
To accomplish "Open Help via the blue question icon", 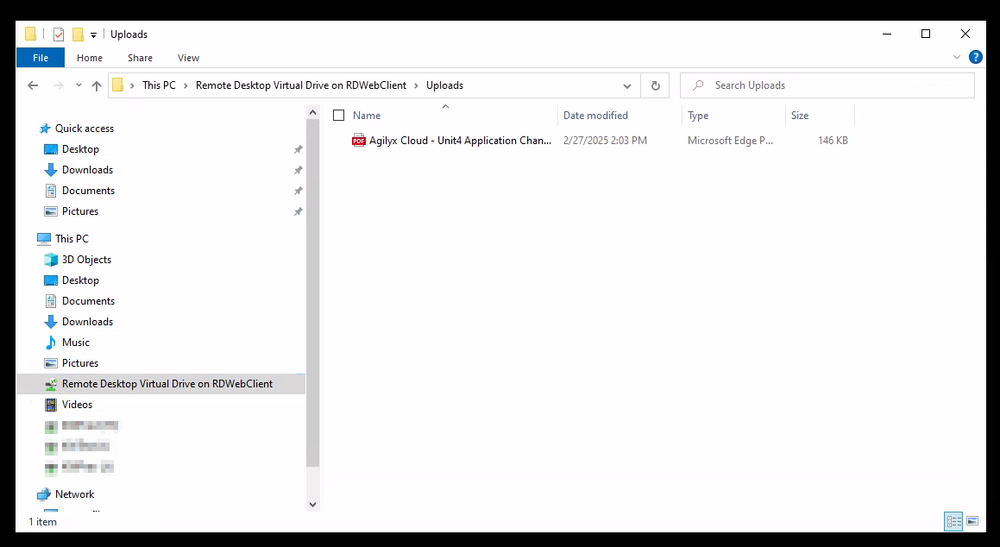I will pos(975,58).
